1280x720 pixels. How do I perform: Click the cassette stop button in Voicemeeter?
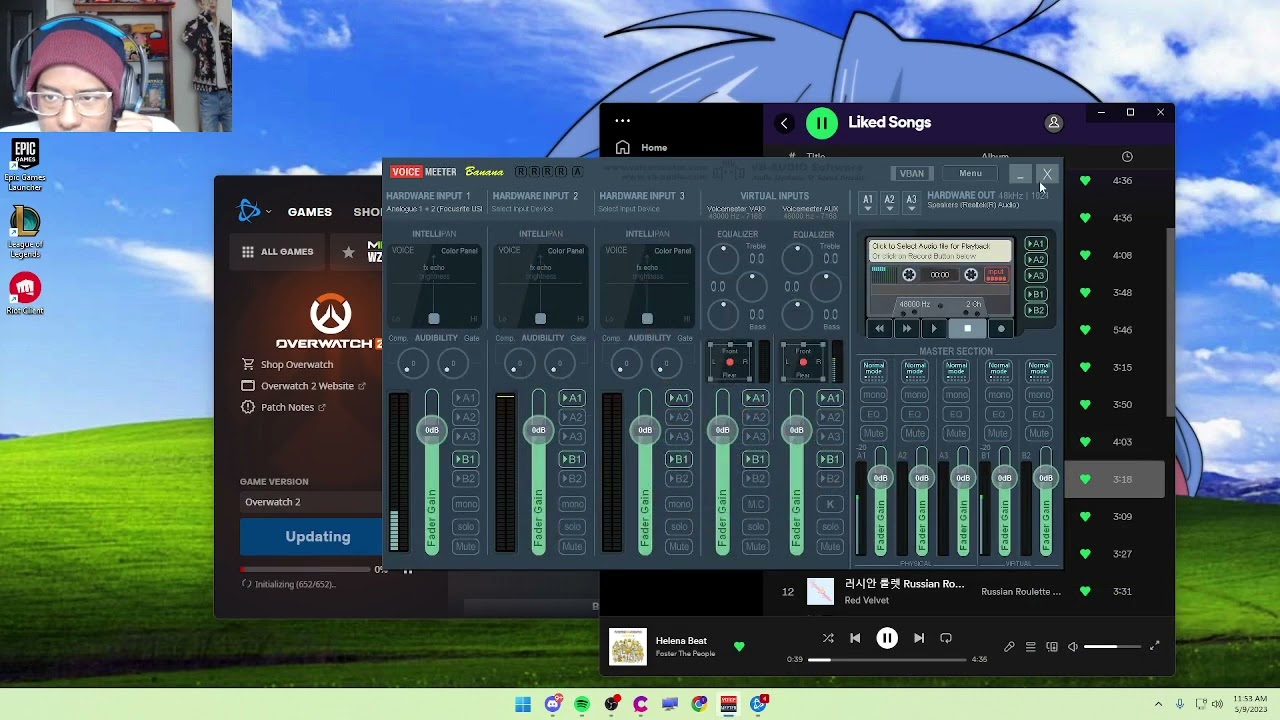[967, 329]
